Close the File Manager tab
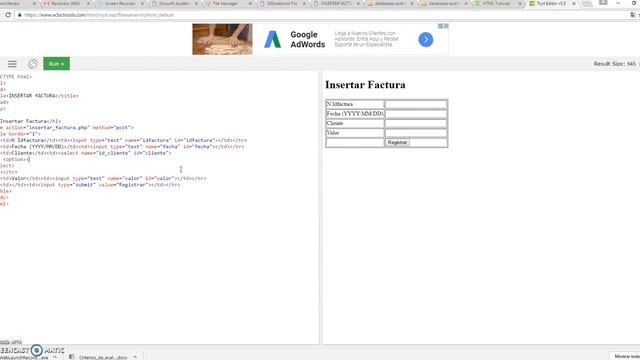Screen dimensions: 640x360 pyautogui.click(x=250, y=3)
